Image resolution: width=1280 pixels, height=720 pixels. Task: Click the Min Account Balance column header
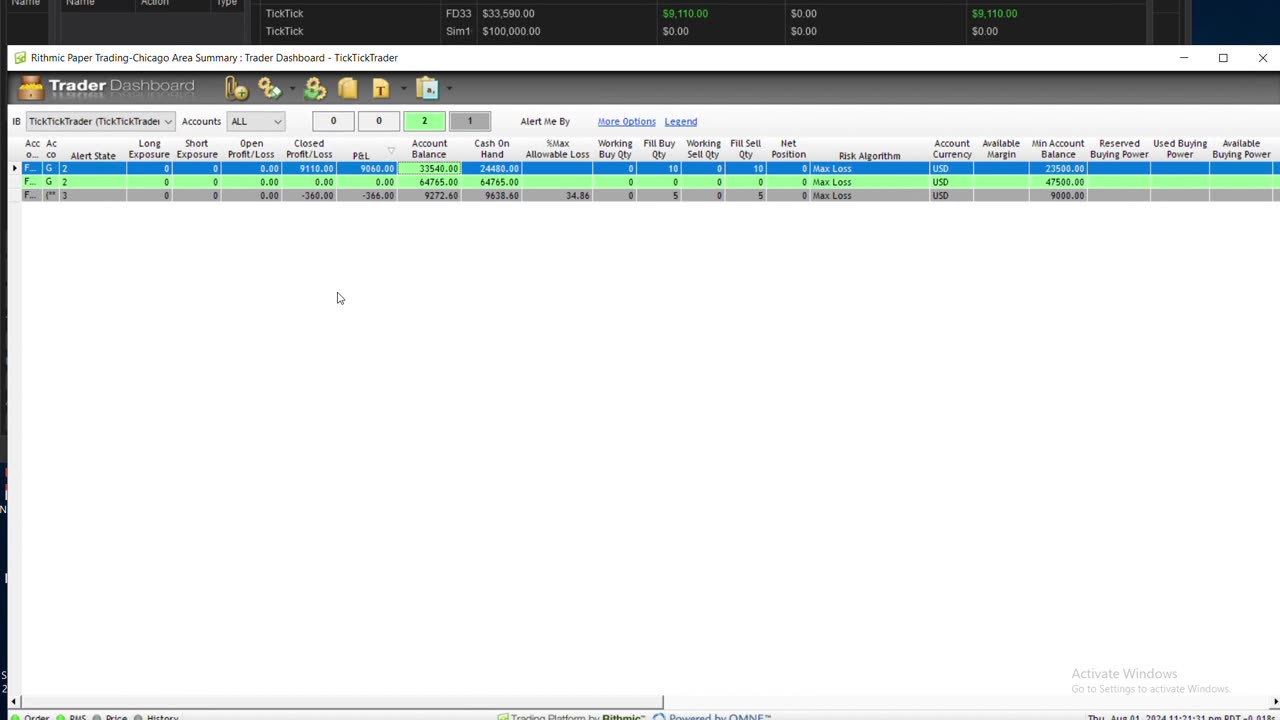pyautogui.click(x=1058, y=149)
